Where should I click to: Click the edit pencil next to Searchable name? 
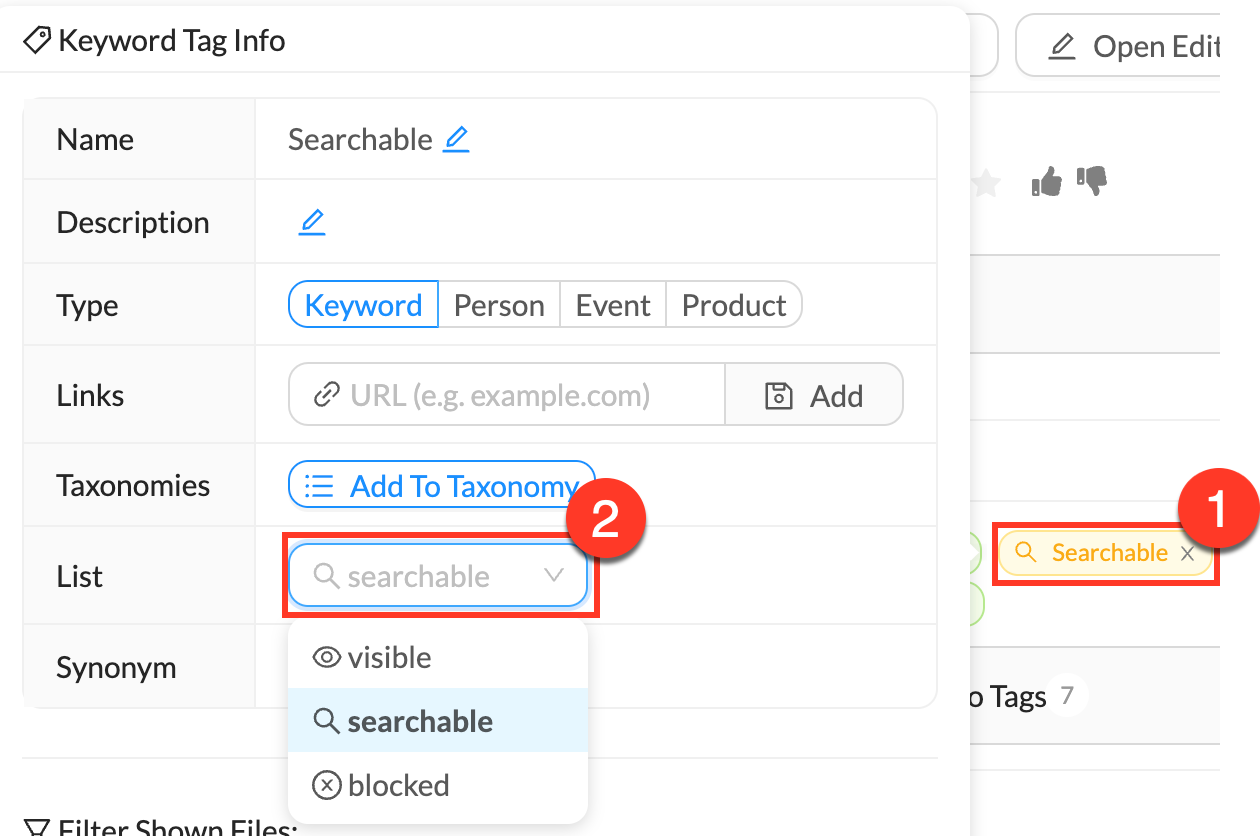[x=456, y=139]
